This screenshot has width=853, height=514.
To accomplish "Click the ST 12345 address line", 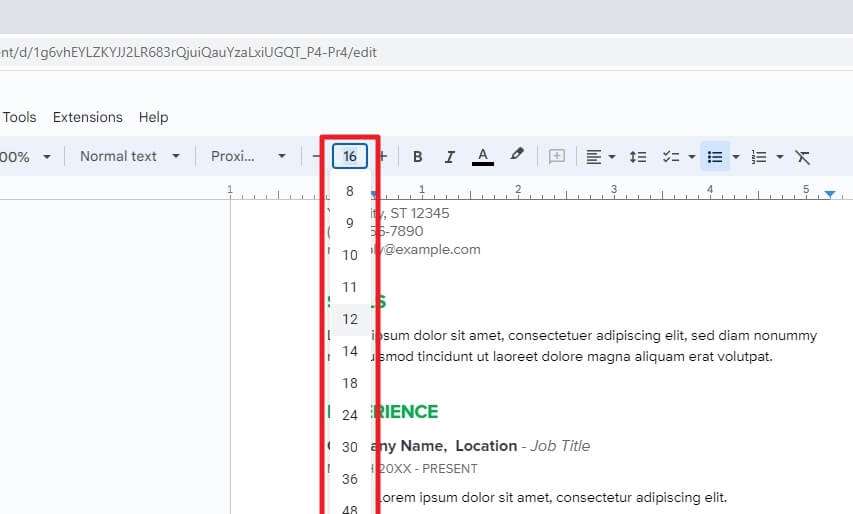I will pos(388,213).
